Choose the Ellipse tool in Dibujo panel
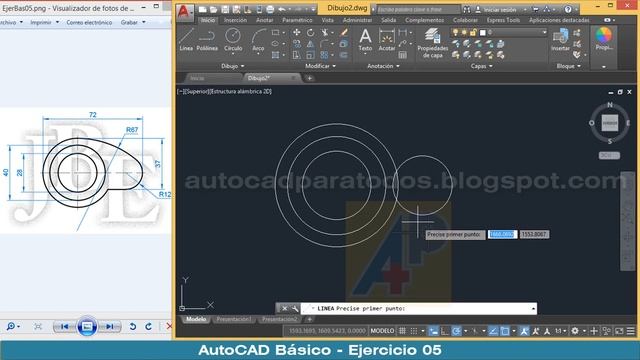The width and height of the screenshot is (640, 360). click(x=276, y=44)
